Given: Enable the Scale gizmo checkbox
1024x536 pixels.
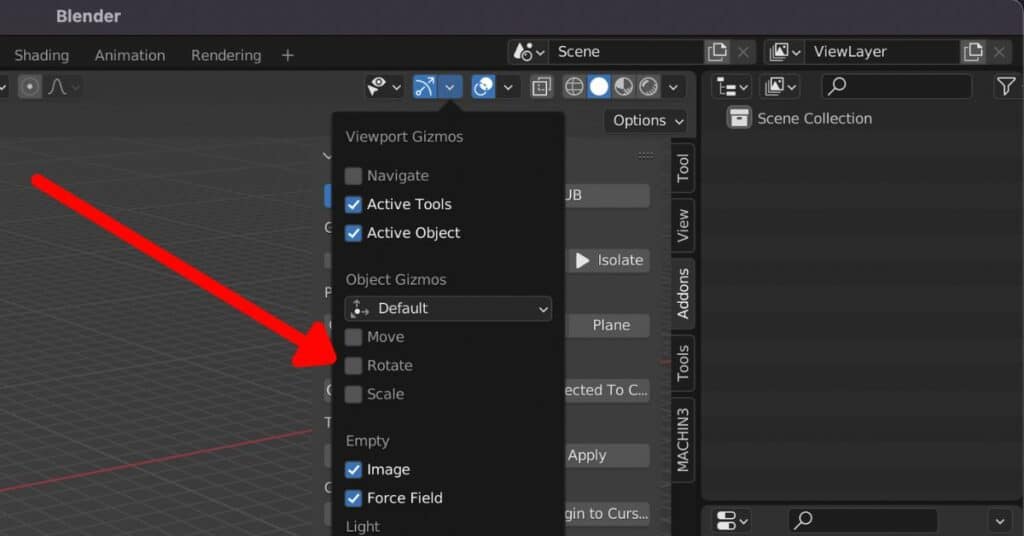Looking at the screenshot, I should pyautogui.click(x=353, y=394).
